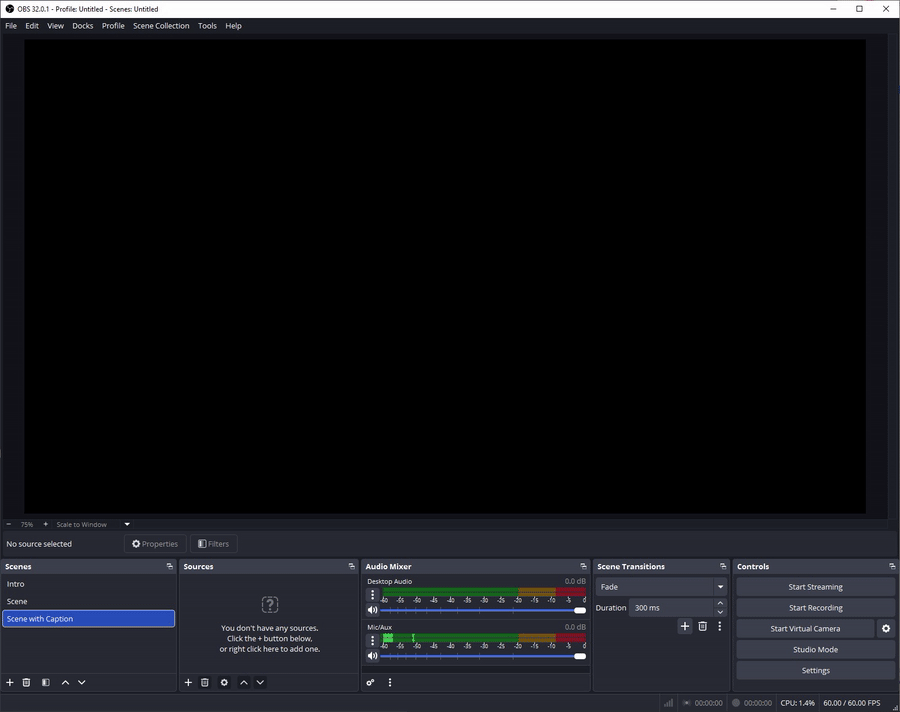
Task: Open the Scene Collection menu
Action: click(x=161, y=26)
